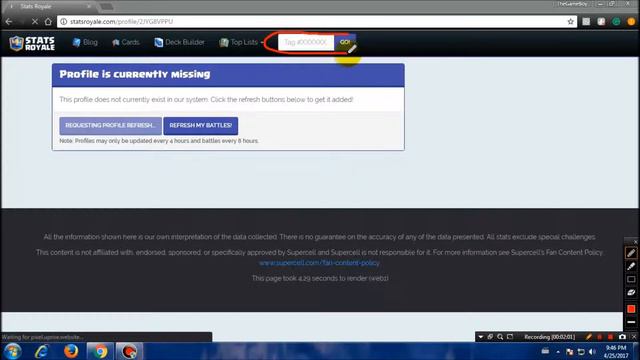View site information icon in address bar
The image size is (640, 360).
tap(64, 22)
